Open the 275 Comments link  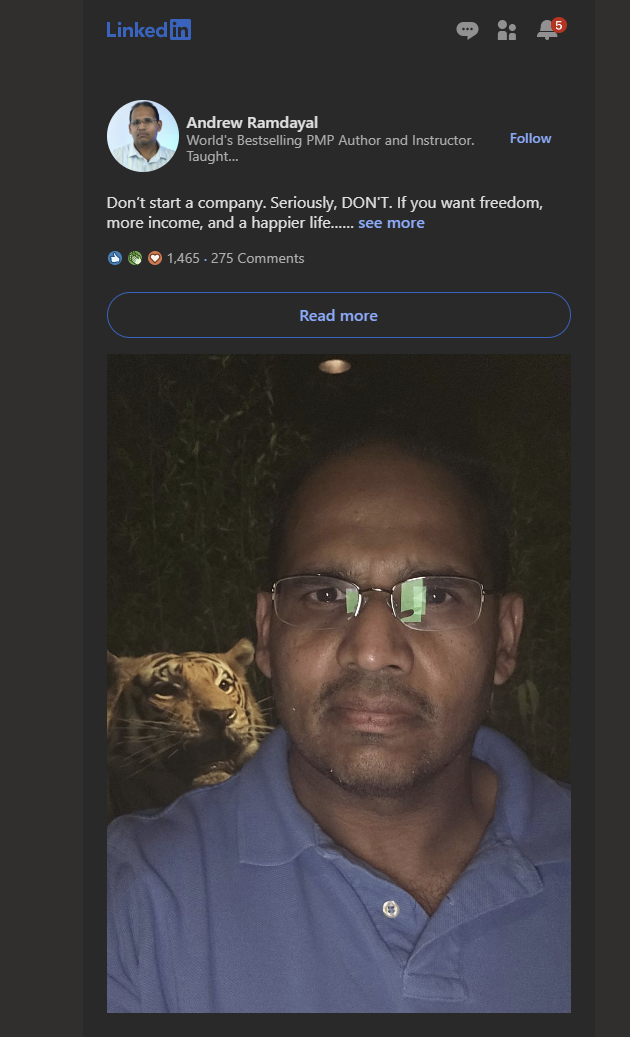tap(257, 258)
